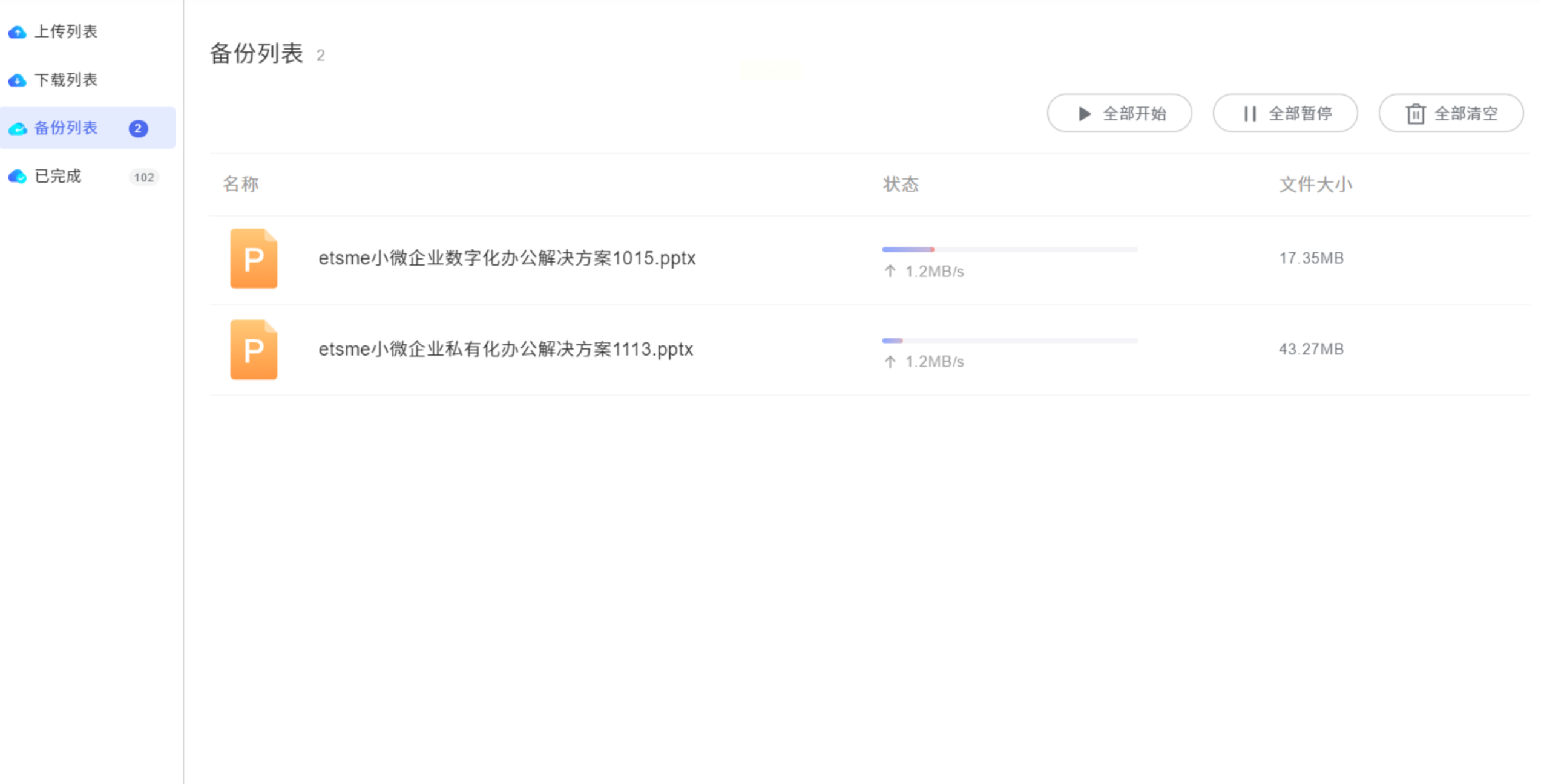
Task: Click the blue badge 2 on 备份列表
Action: pos(138,128)
